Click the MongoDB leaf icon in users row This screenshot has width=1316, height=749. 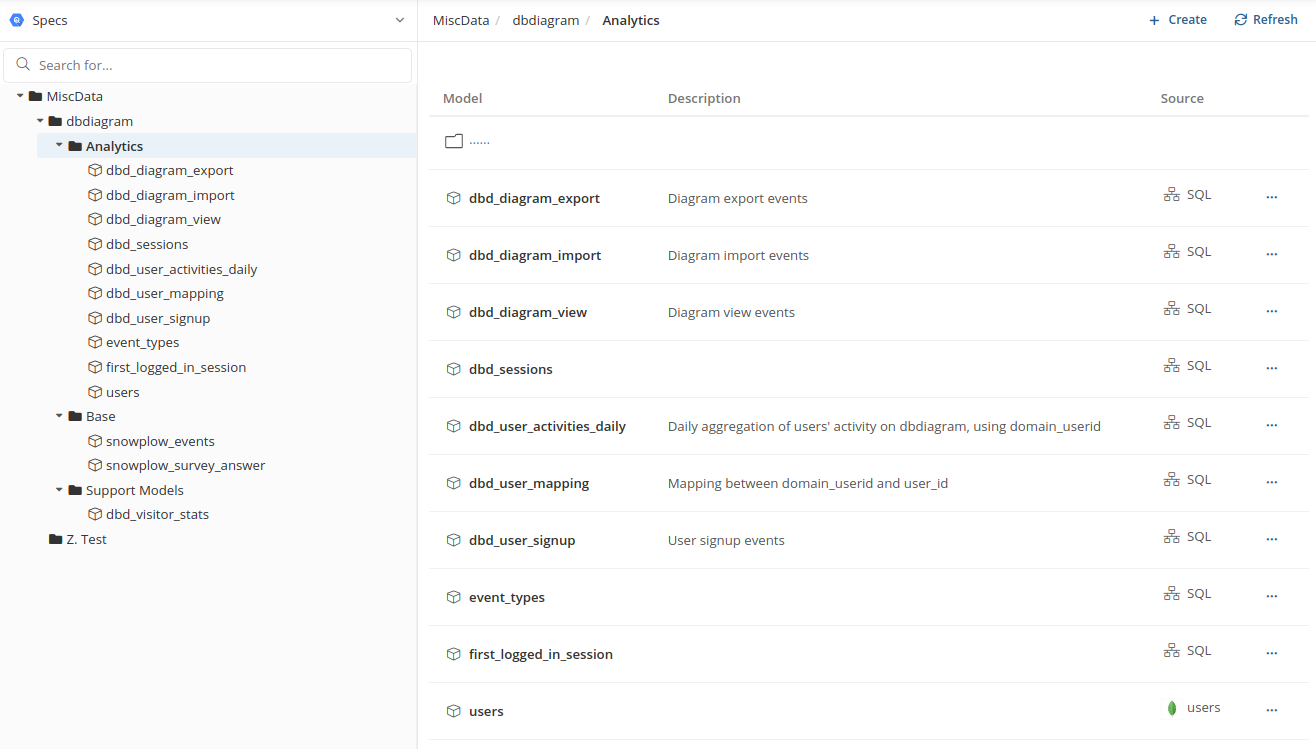tap(1171, 708)
